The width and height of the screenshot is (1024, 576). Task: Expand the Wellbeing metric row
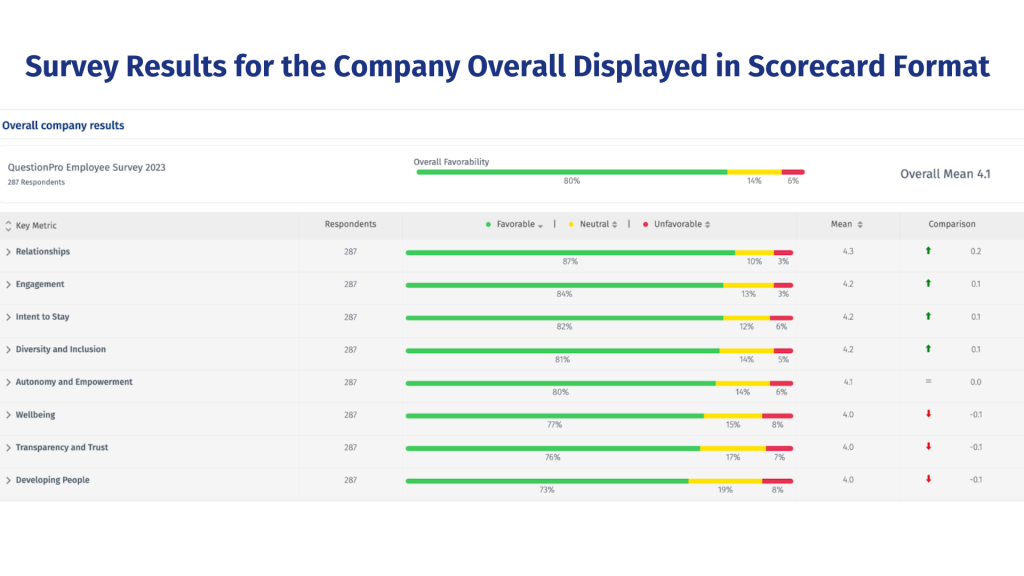click(8, 415)
